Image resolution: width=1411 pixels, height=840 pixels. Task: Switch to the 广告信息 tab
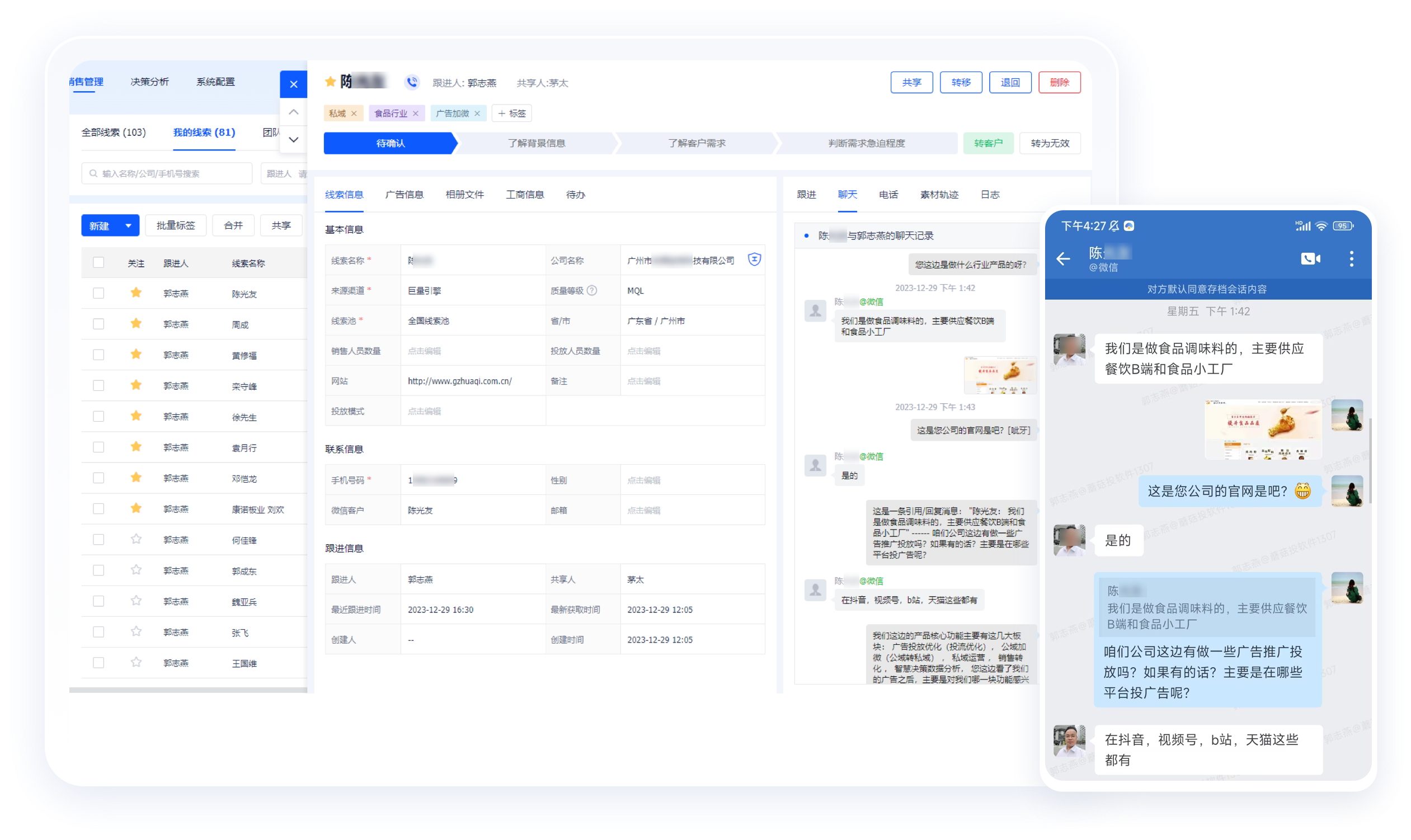pyautogui.click(x=404, y=195)
